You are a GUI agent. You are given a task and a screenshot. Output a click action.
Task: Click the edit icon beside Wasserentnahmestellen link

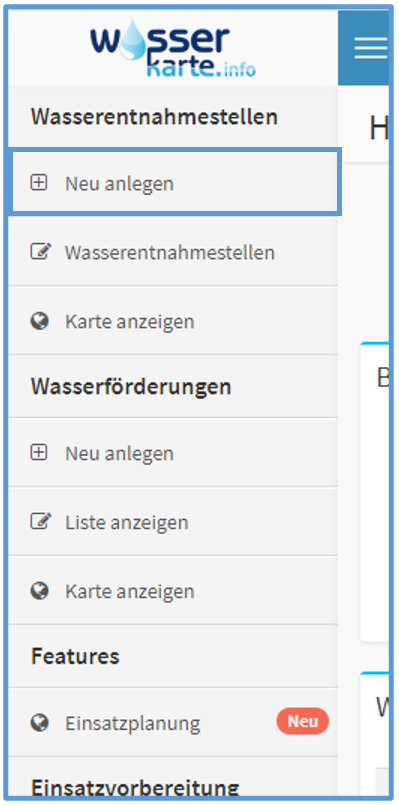point(41,252)
